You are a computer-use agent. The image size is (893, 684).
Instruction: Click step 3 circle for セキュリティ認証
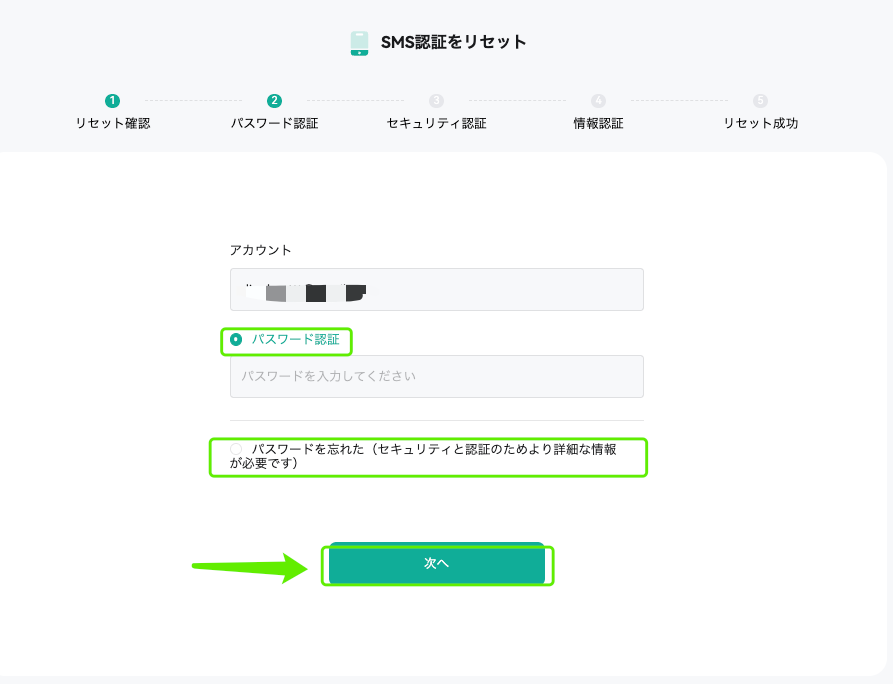[436, 101]
